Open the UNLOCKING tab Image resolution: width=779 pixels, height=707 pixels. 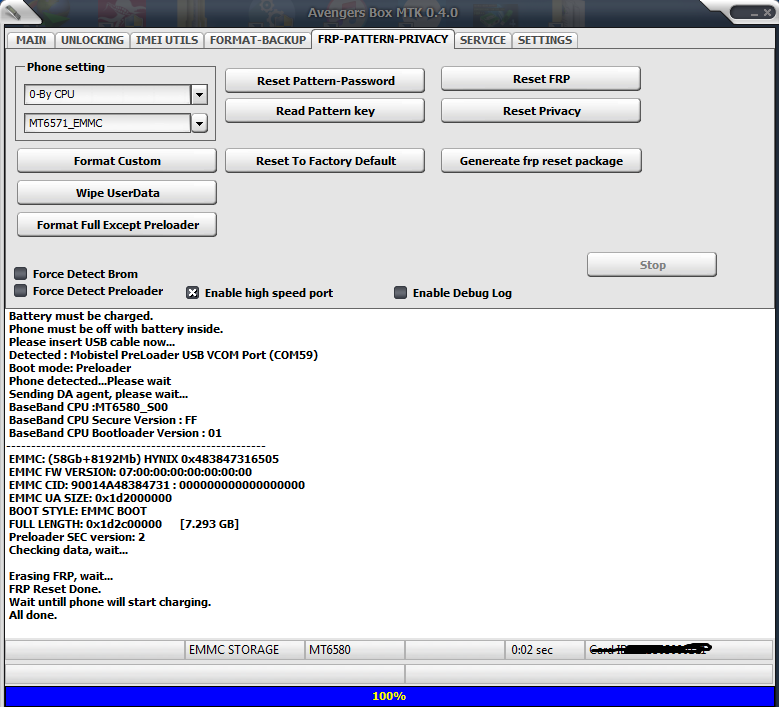[92, 40]
